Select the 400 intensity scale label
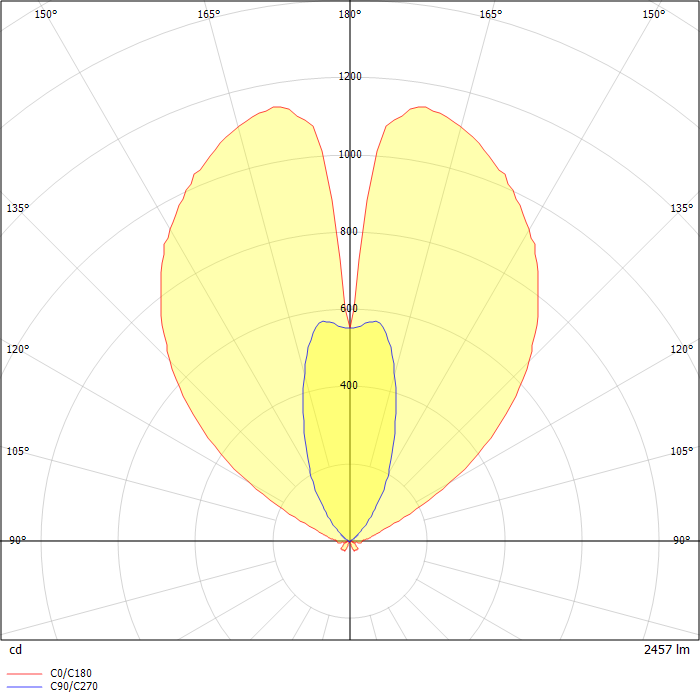The width and height of the screenshot is (700, 700). tap(349, 385)
